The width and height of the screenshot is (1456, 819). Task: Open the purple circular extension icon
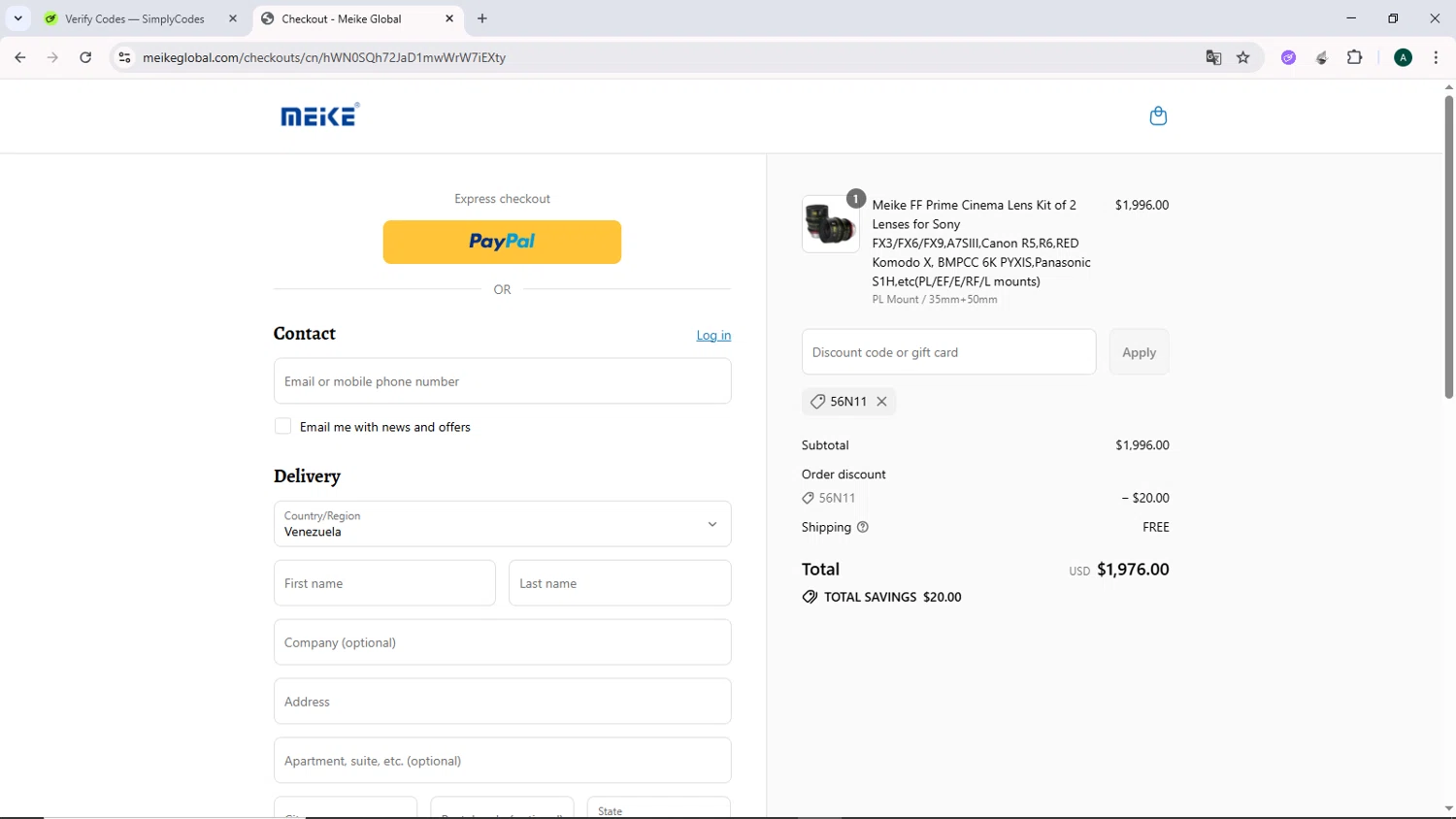pyautogui.click(x=1288, y=57)
